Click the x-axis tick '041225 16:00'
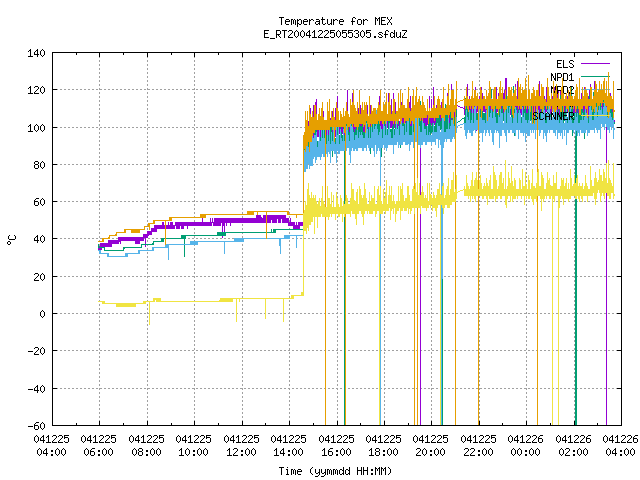This screenshot has height=480, width=640. point(336,446)
